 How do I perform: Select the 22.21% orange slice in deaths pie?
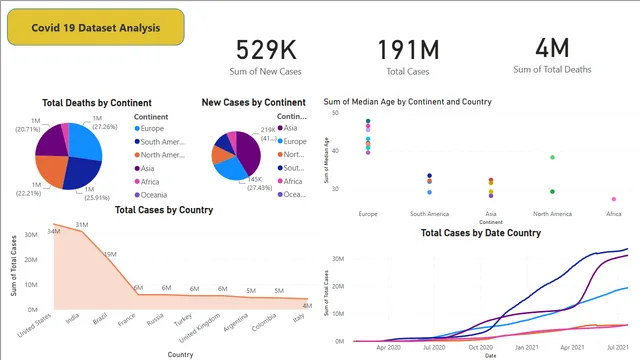(x=52, y=171)
